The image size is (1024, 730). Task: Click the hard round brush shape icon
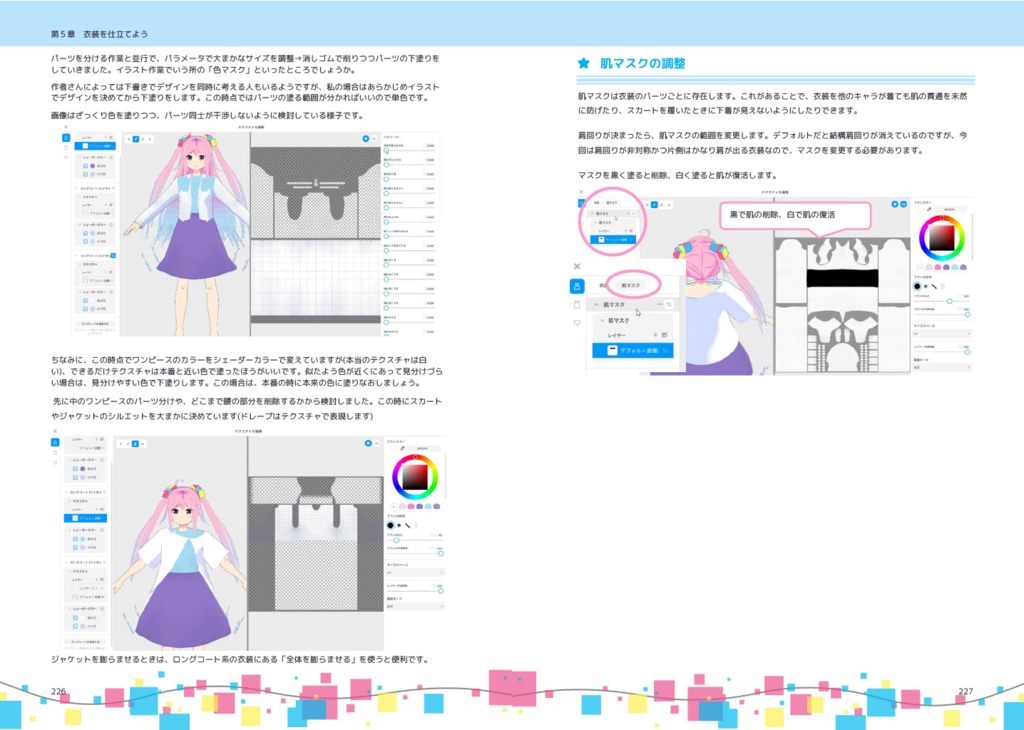click(x=390, y=525)
